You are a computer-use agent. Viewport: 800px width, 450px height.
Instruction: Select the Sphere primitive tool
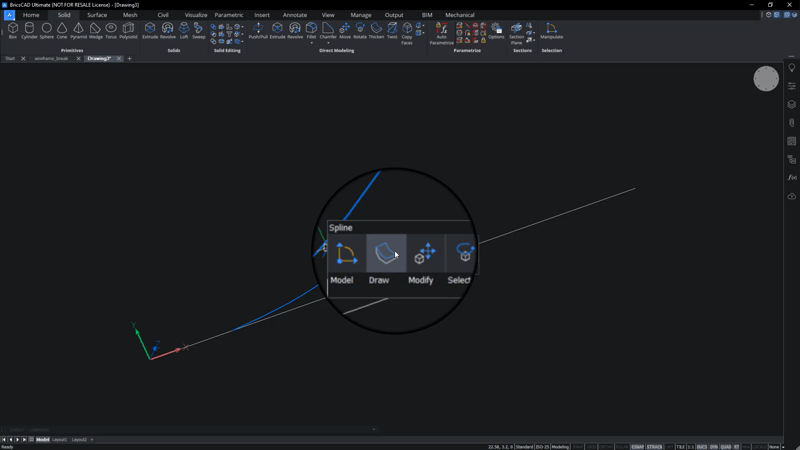click(x=46, y=30)
